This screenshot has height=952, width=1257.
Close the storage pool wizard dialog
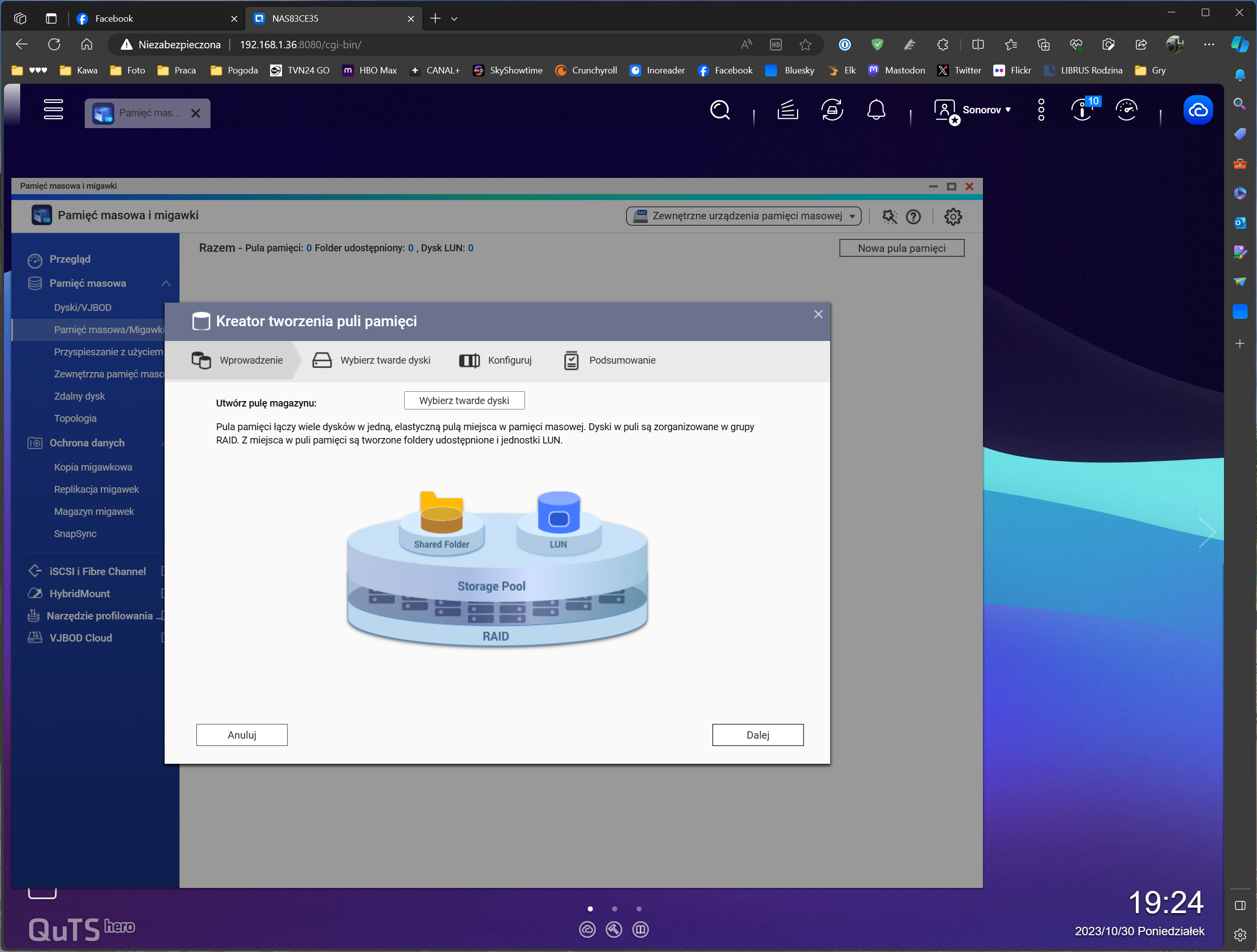[x=818, y=314]
